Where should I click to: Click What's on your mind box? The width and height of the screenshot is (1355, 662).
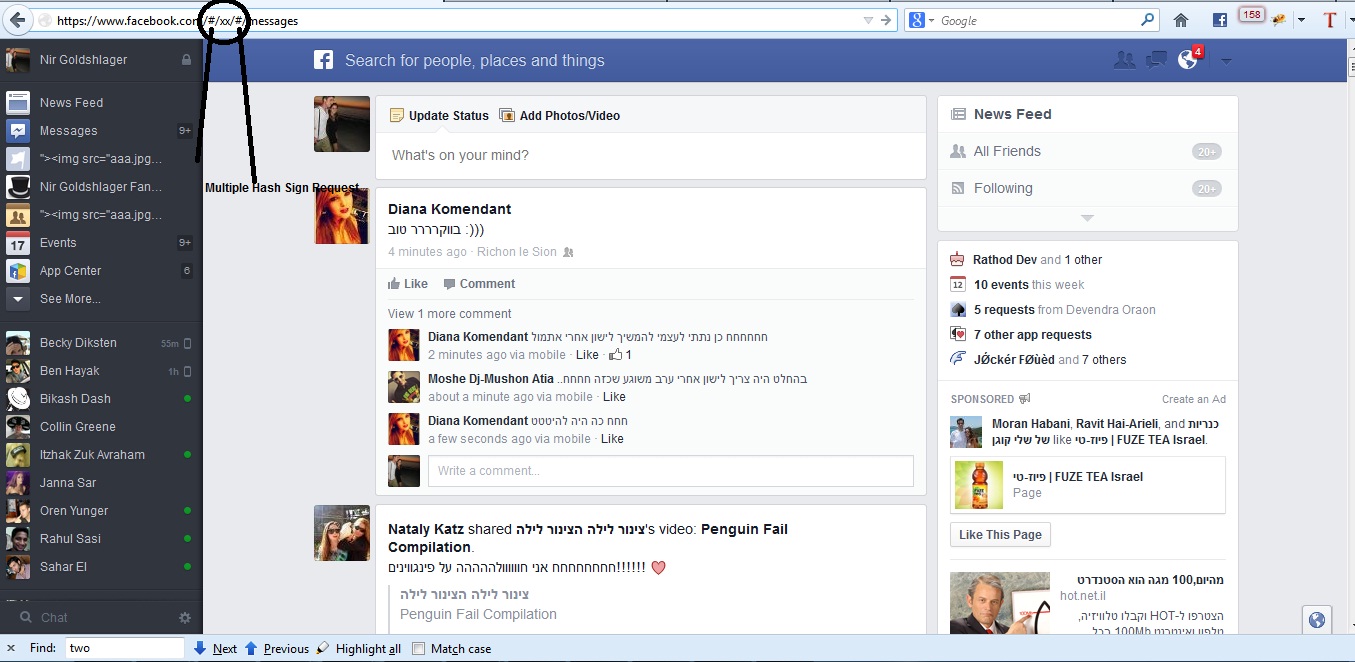click(x=650, y=156)
